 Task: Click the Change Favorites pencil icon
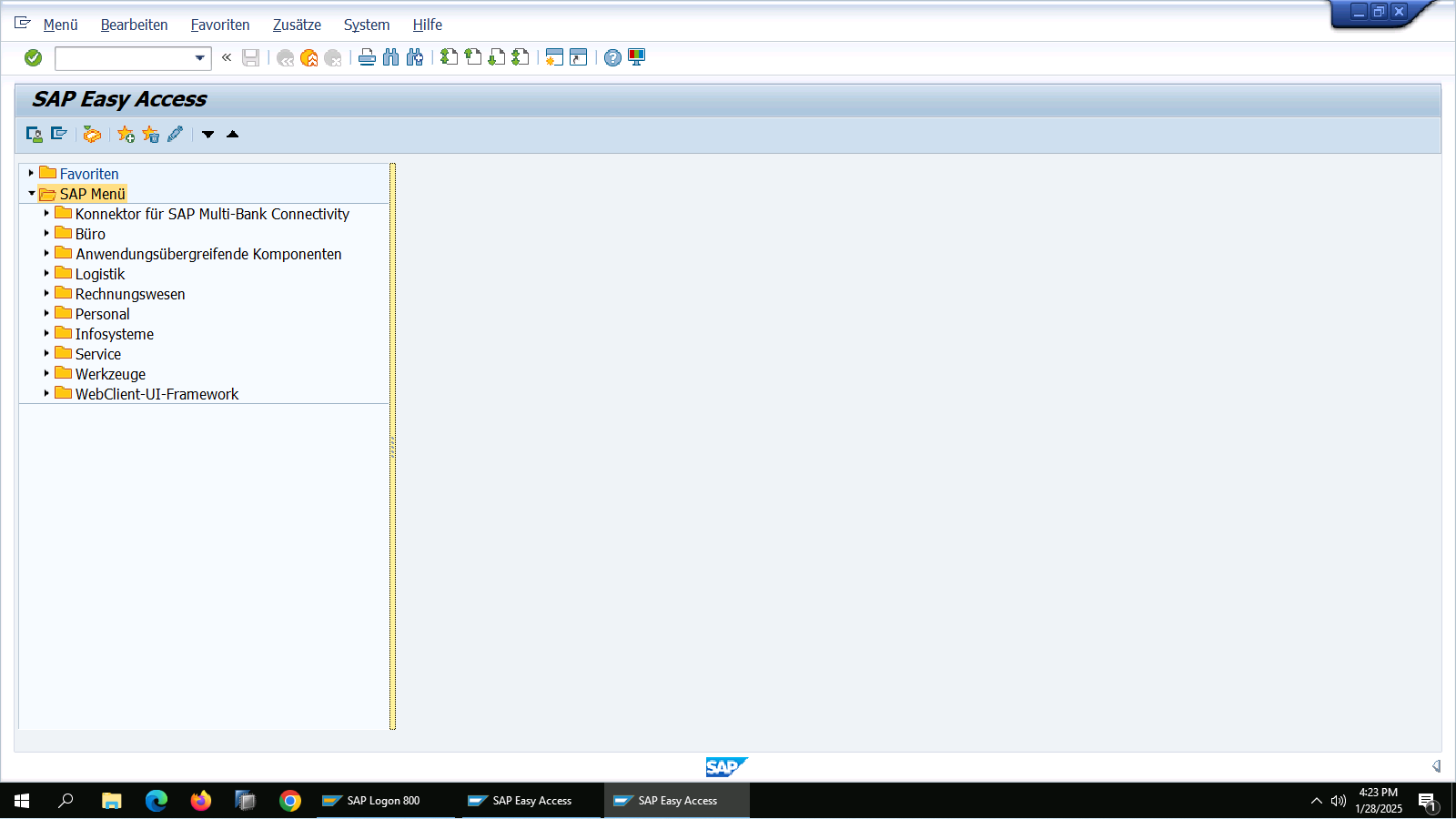click(x=175, y=135)
